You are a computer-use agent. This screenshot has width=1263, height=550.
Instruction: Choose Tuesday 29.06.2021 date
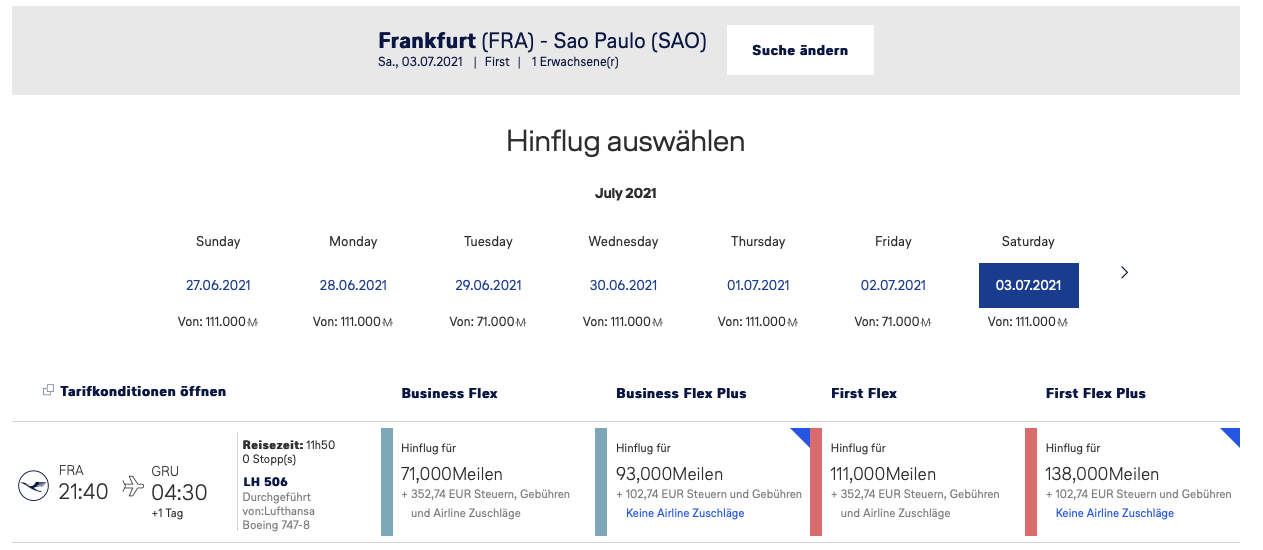pyautogui.click(x=488, y=285)
